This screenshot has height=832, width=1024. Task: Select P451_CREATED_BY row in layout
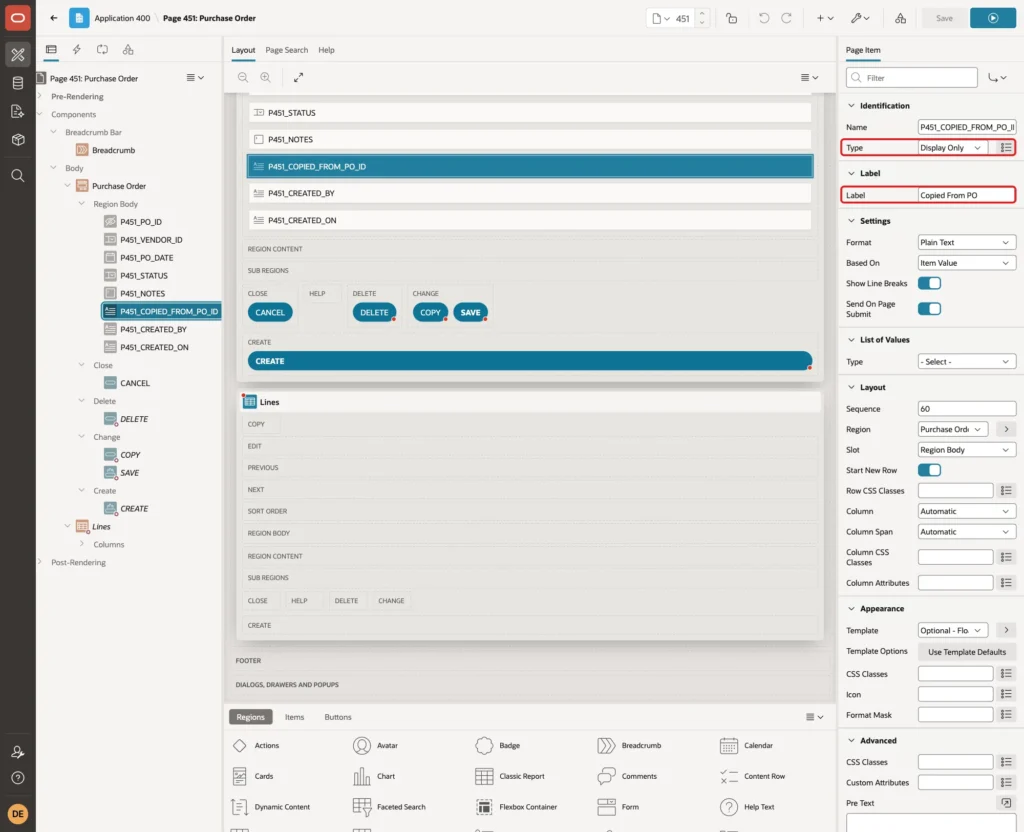pyautogui.click(x=530, y=193)
